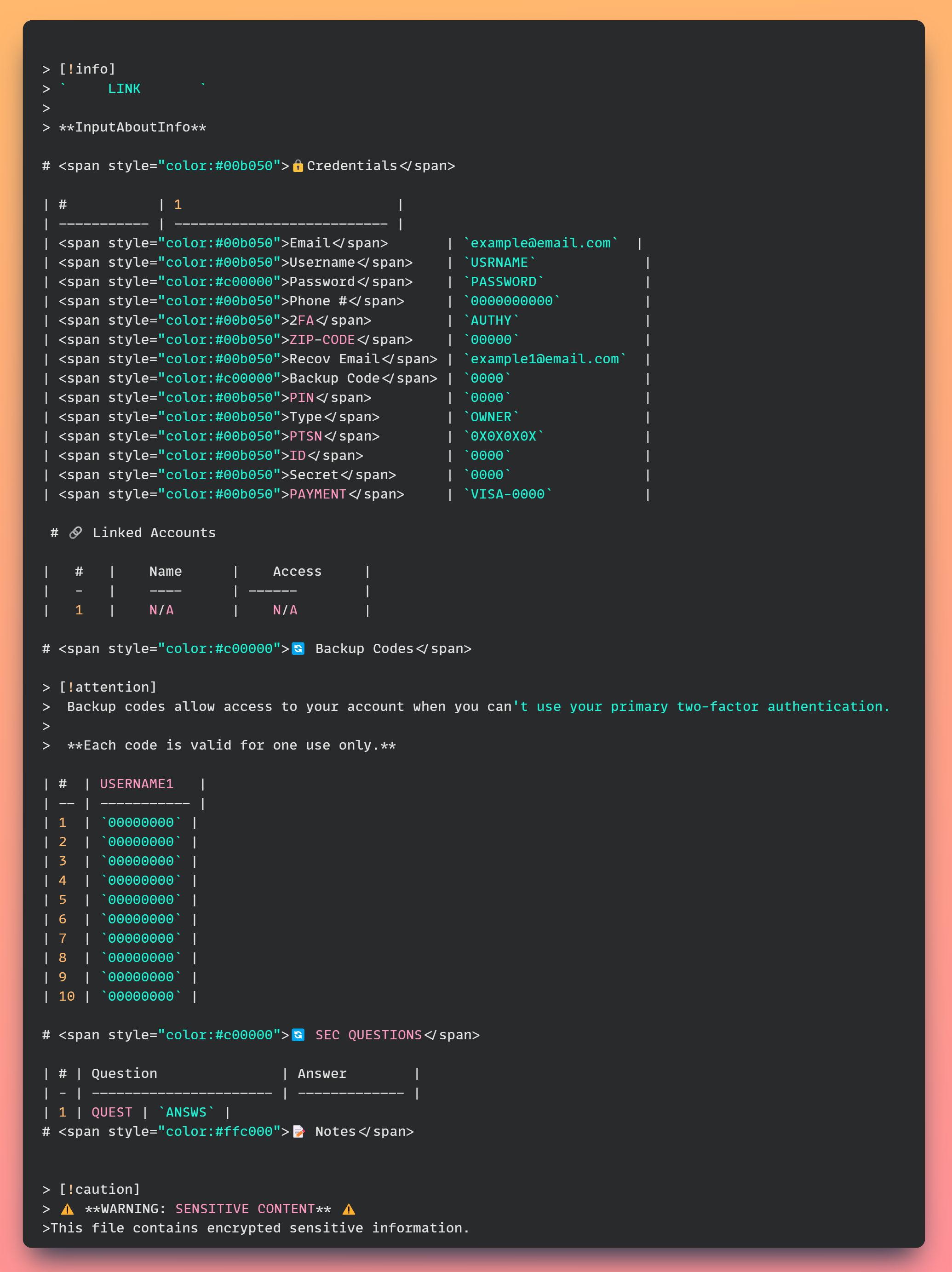Click the ZIP-CODE label
The image size is (952, 1272).
coord(322,340)
